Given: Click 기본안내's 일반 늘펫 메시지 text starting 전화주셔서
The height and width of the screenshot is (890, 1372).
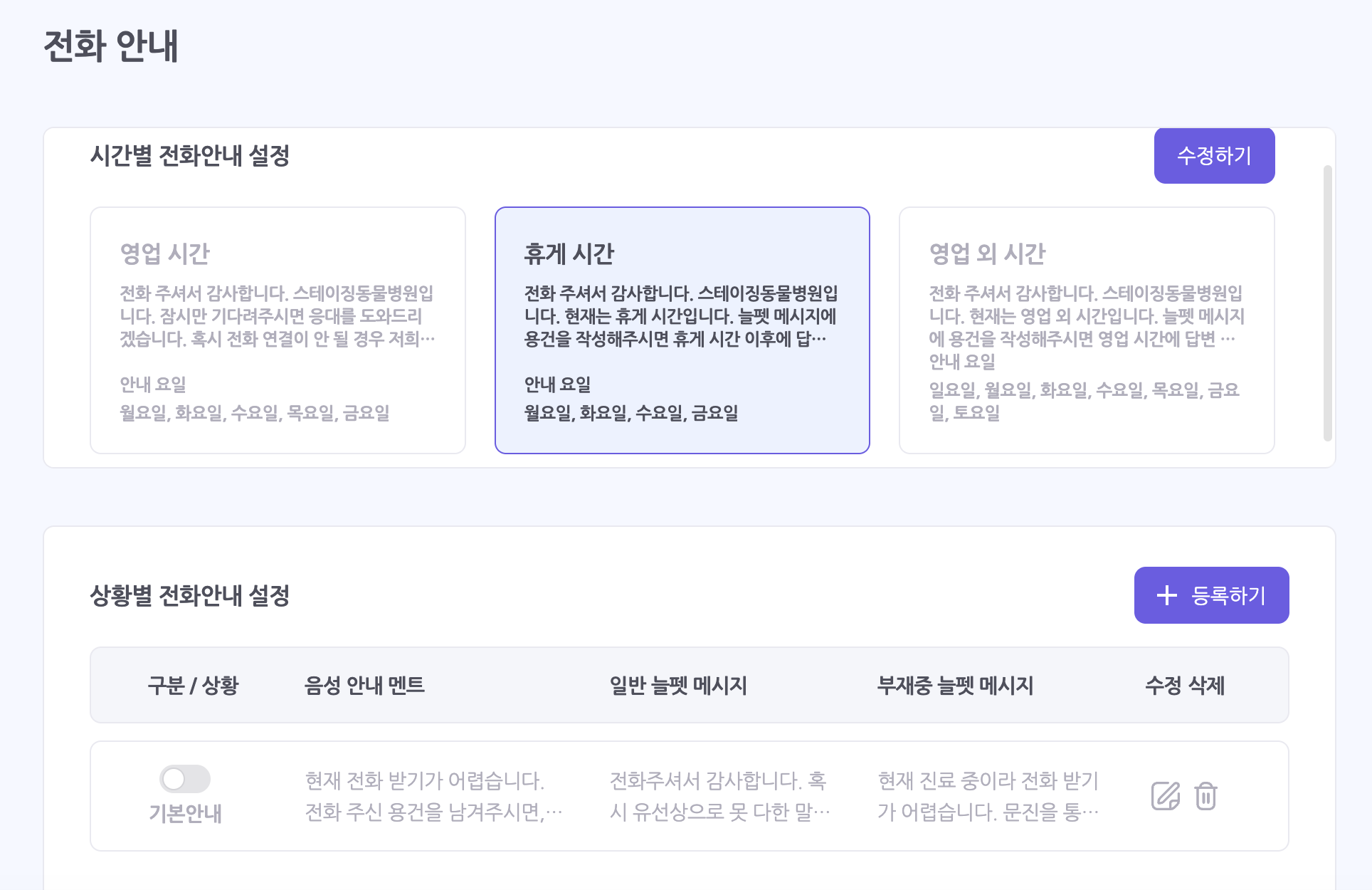Looking at the screenshot, I should (719, 796).
